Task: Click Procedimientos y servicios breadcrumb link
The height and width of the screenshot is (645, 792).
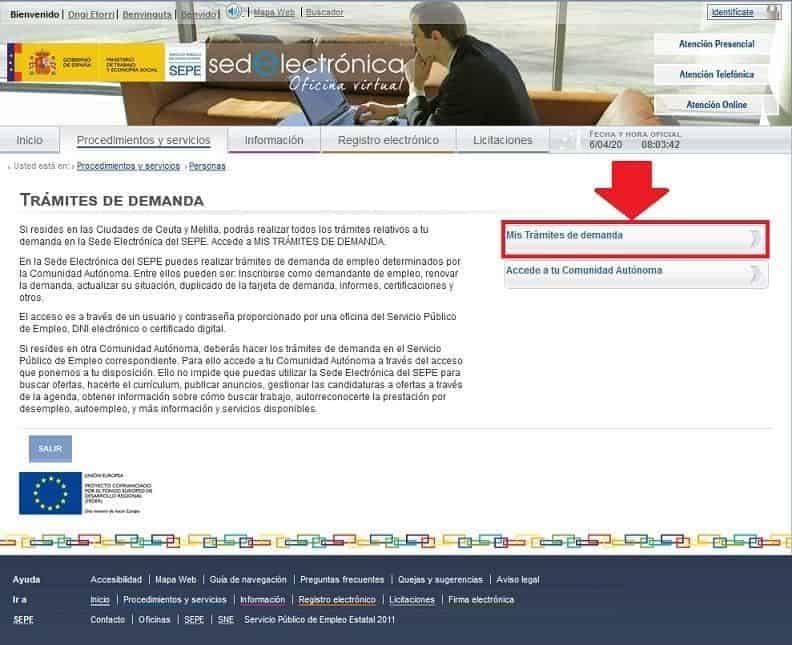Action: tap(128, 166)
